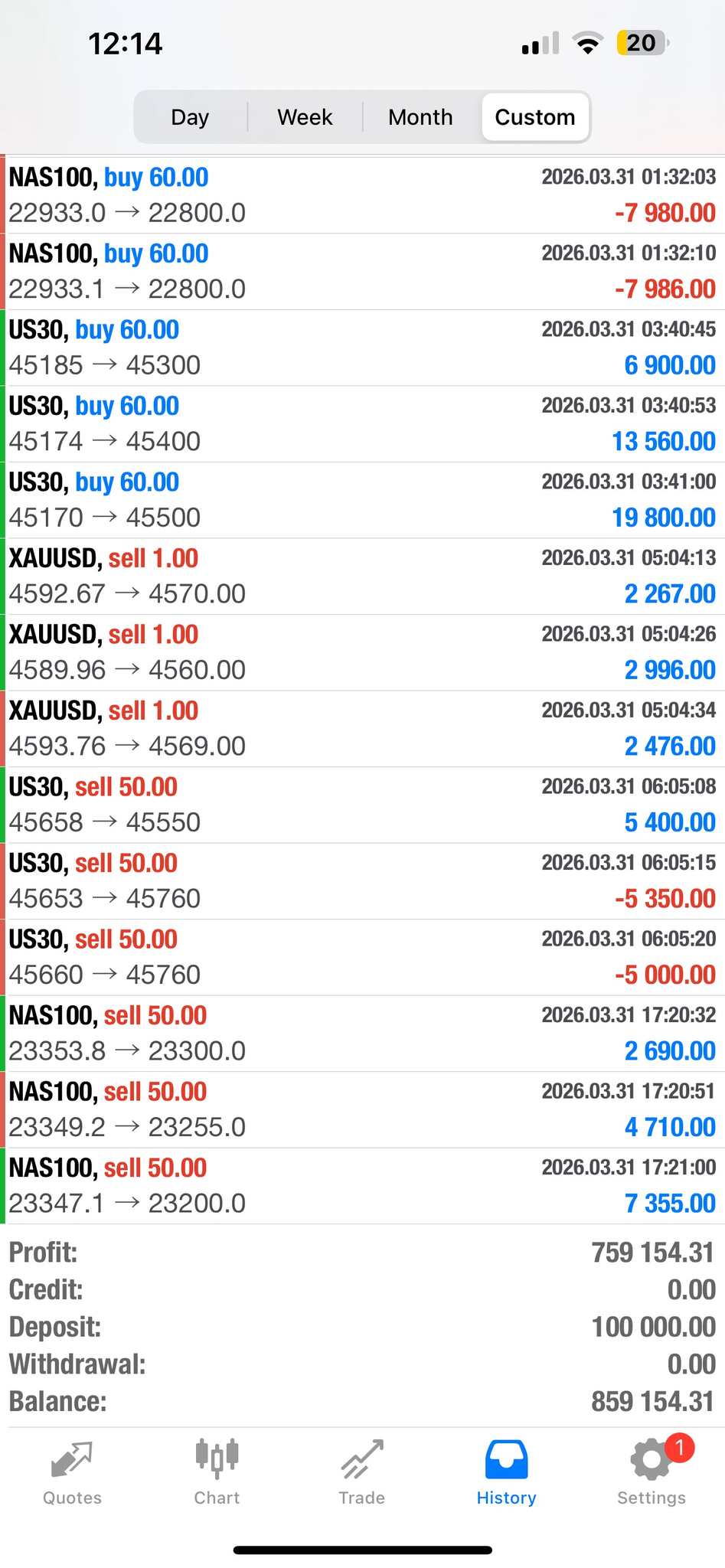Tap the Wi-Fi status icon
The image size is (725, 1568).
587,44
